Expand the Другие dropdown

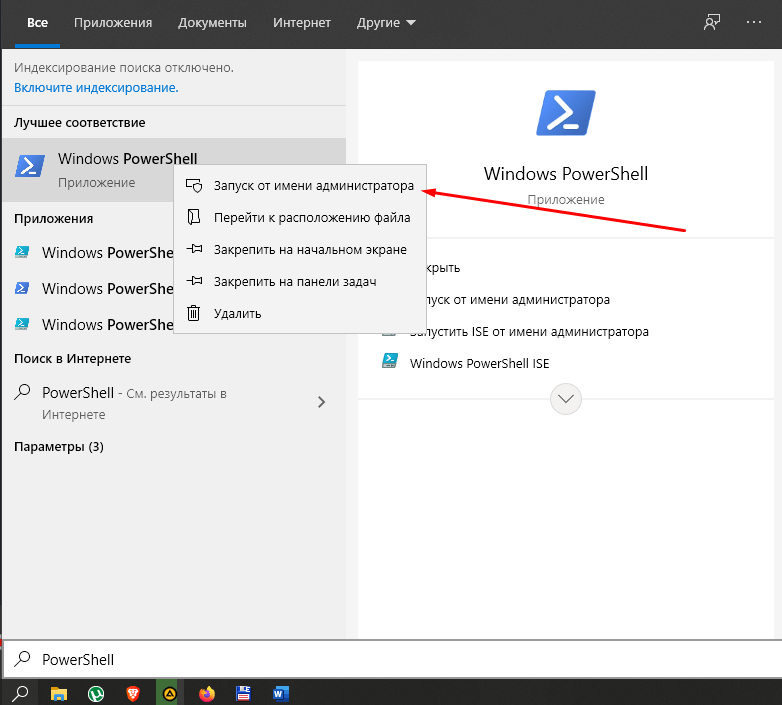point(386,23)
